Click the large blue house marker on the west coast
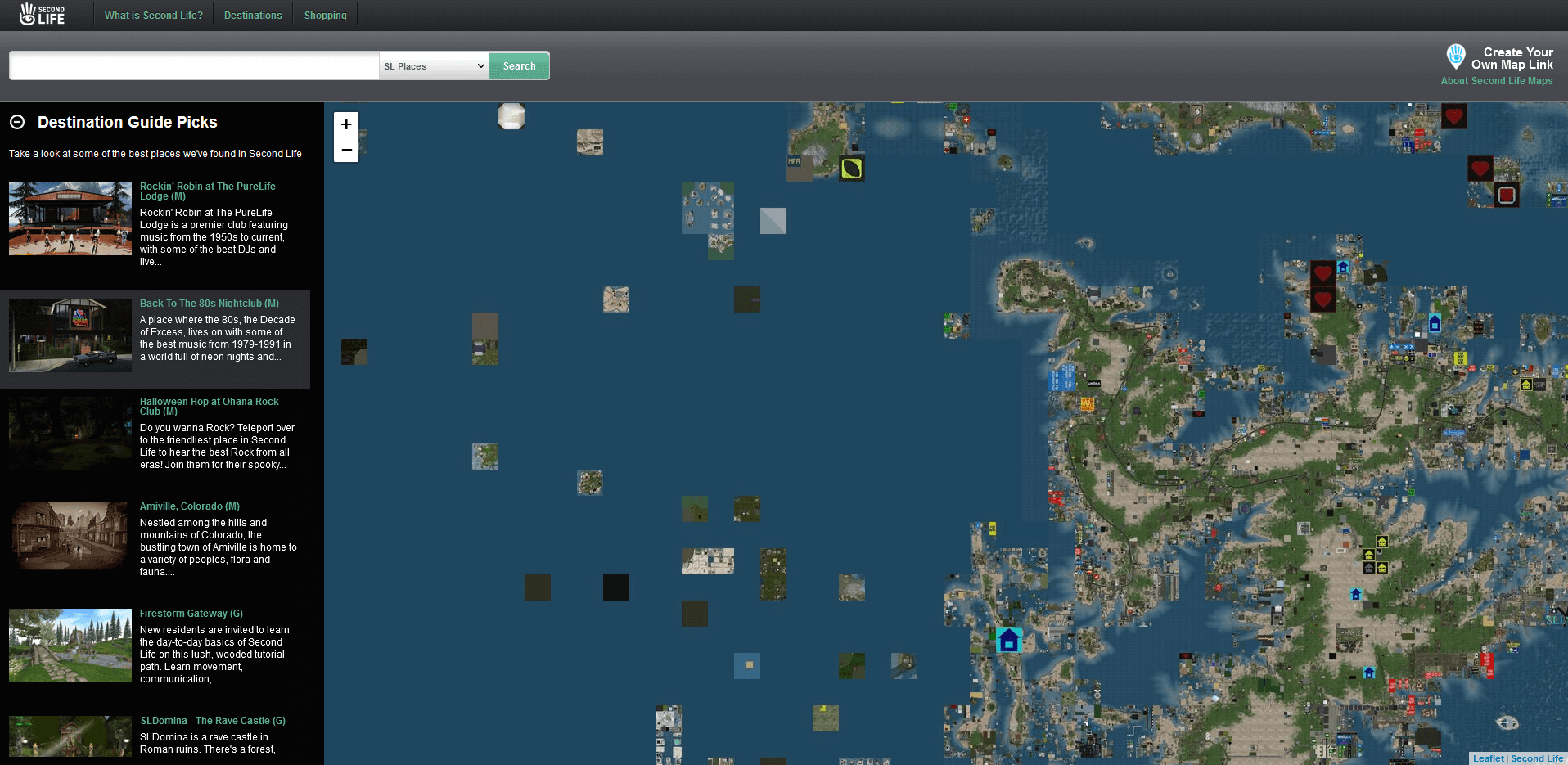Viewport: 1568px width, 765px height. point(1009,640)
